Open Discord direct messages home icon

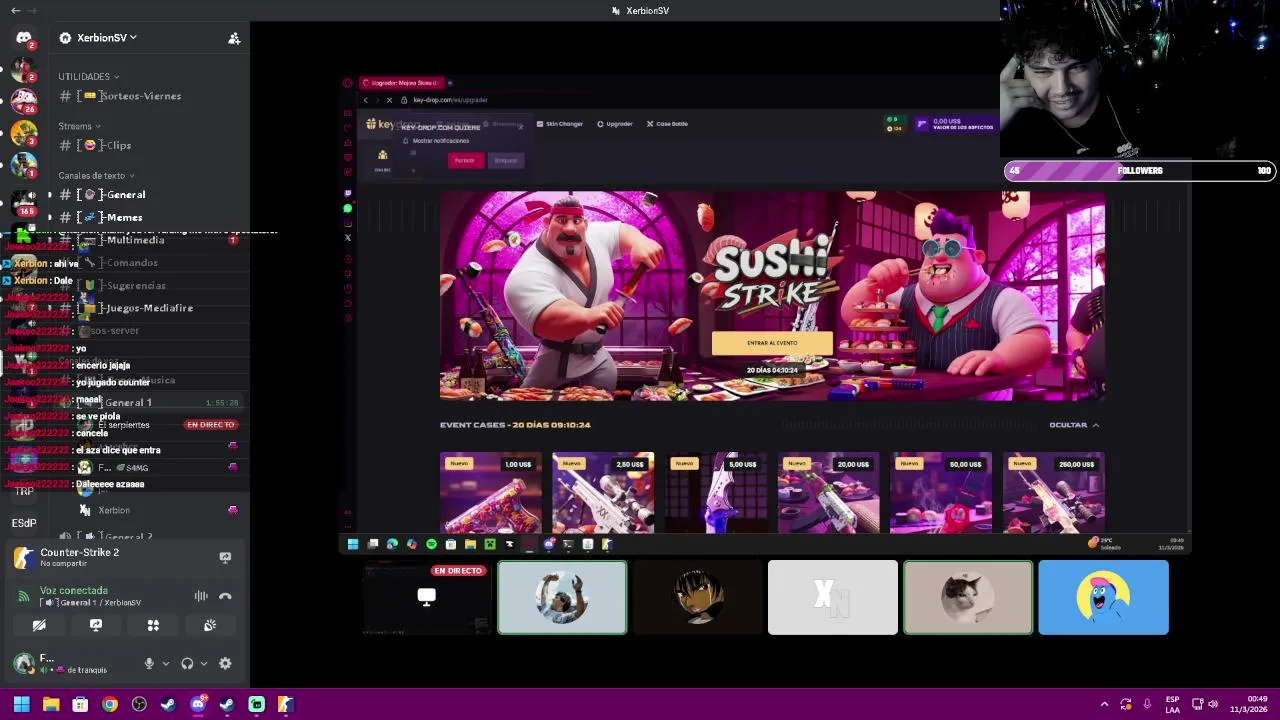point(23,38)
